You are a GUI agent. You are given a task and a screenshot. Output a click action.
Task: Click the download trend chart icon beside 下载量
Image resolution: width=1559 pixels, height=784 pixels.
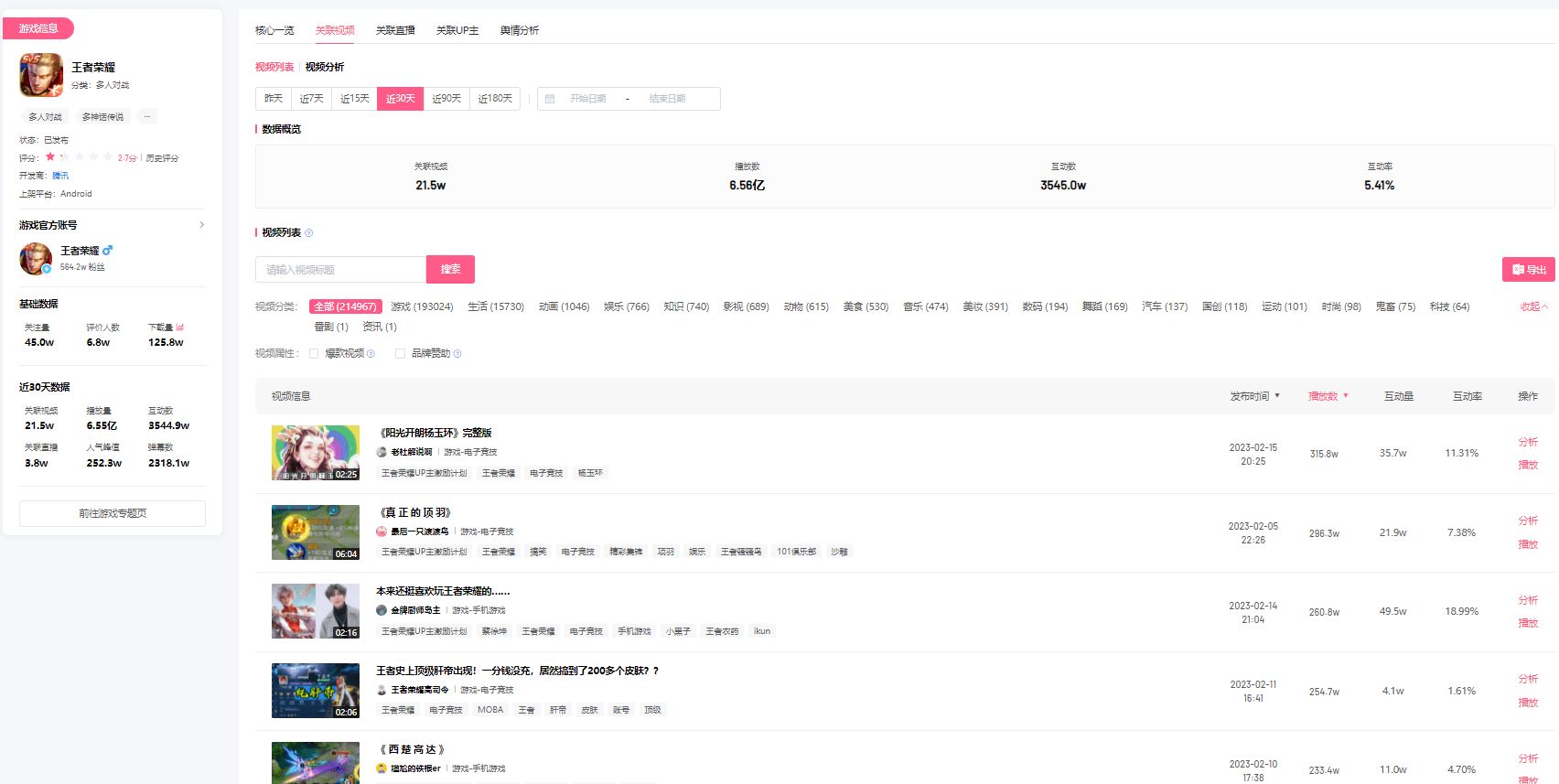point(180,328)
